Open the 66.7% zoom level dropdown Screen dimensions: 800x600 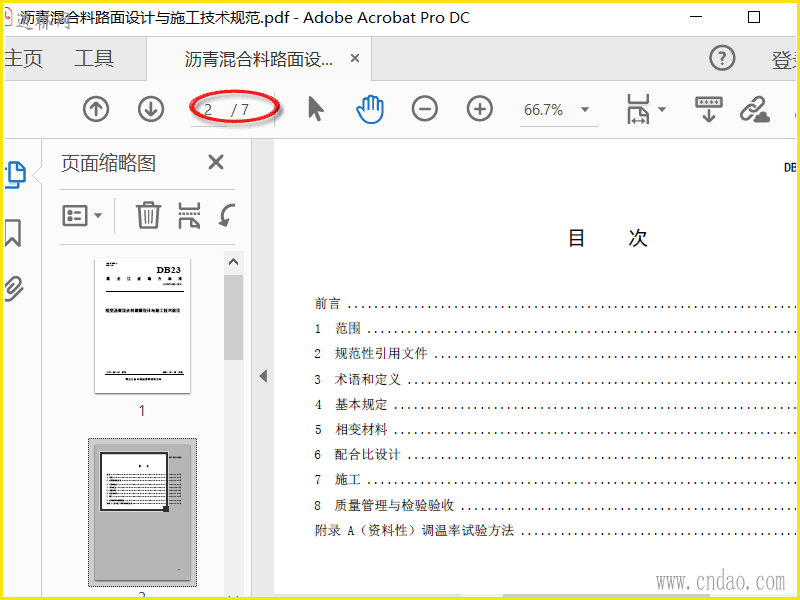point(585,110)
